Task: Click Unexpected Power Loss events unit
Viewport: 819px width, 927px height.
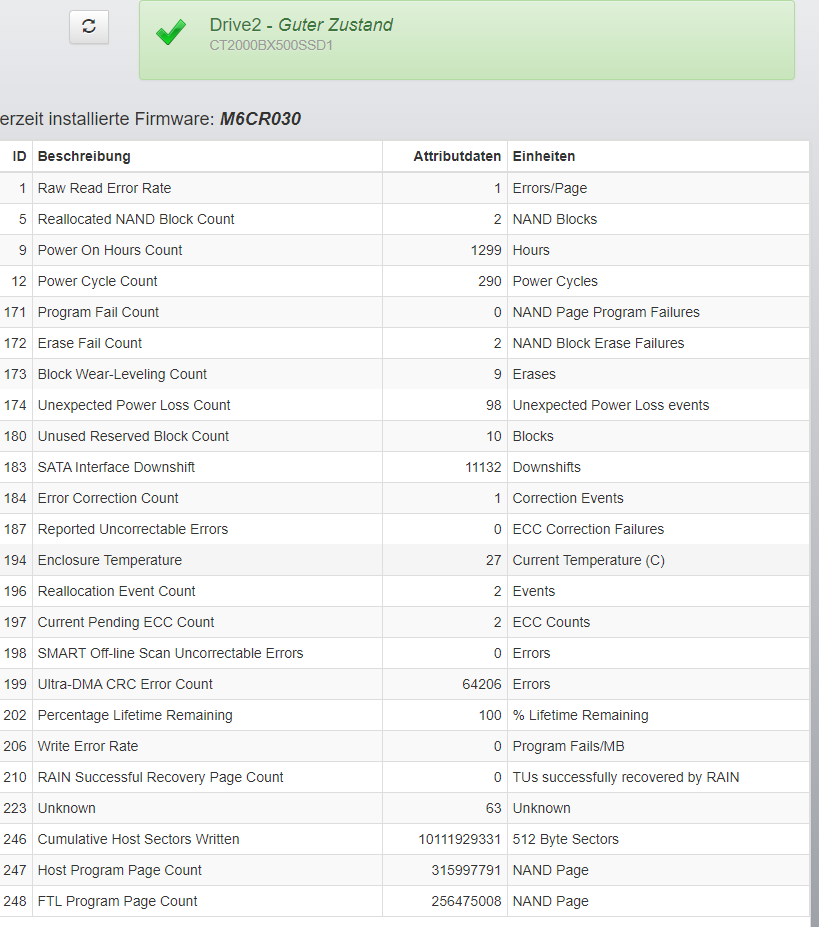Action: 611,406
